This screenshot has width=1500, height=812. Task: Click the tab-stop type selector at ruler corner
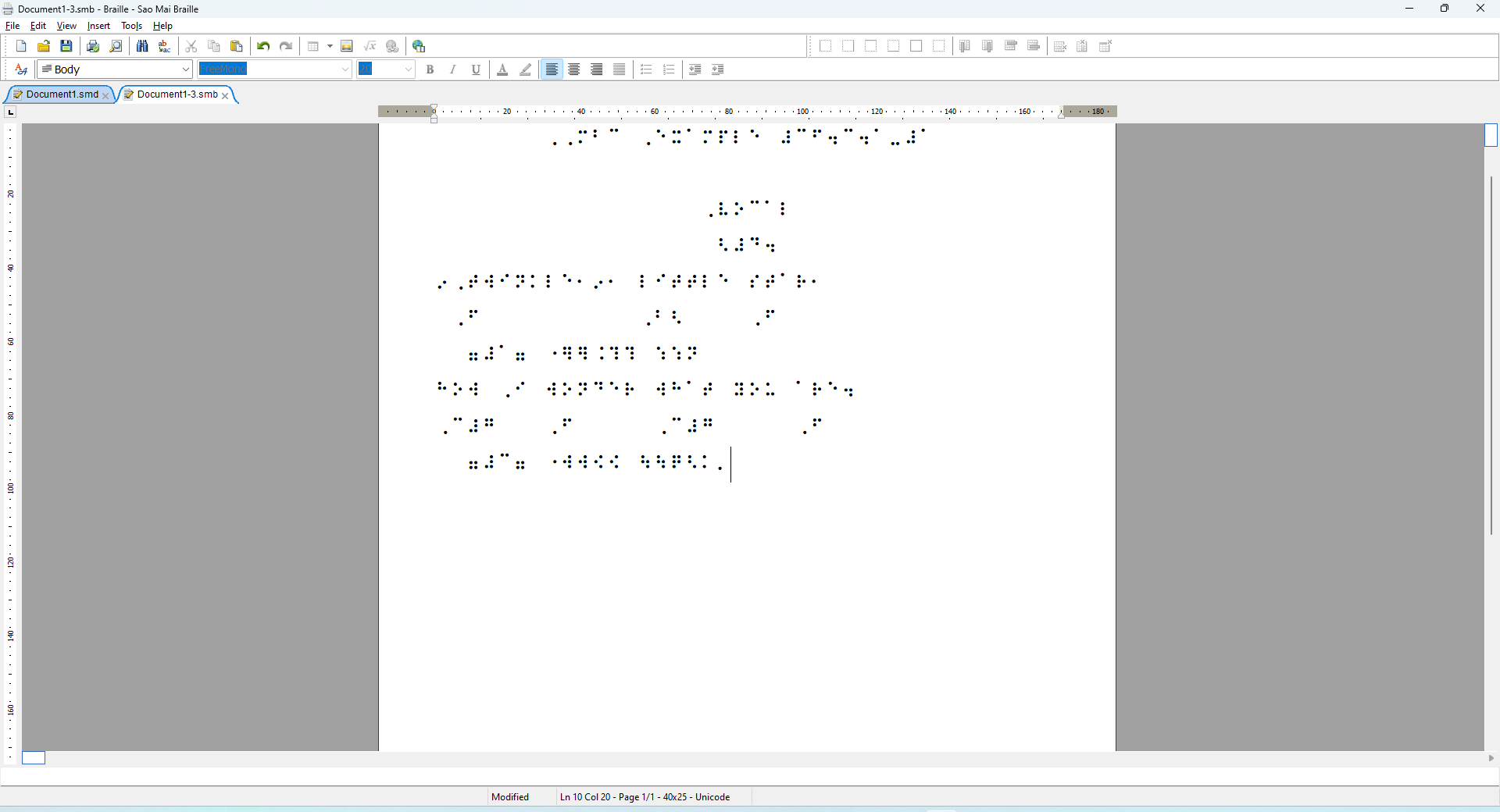pos(10,112)
